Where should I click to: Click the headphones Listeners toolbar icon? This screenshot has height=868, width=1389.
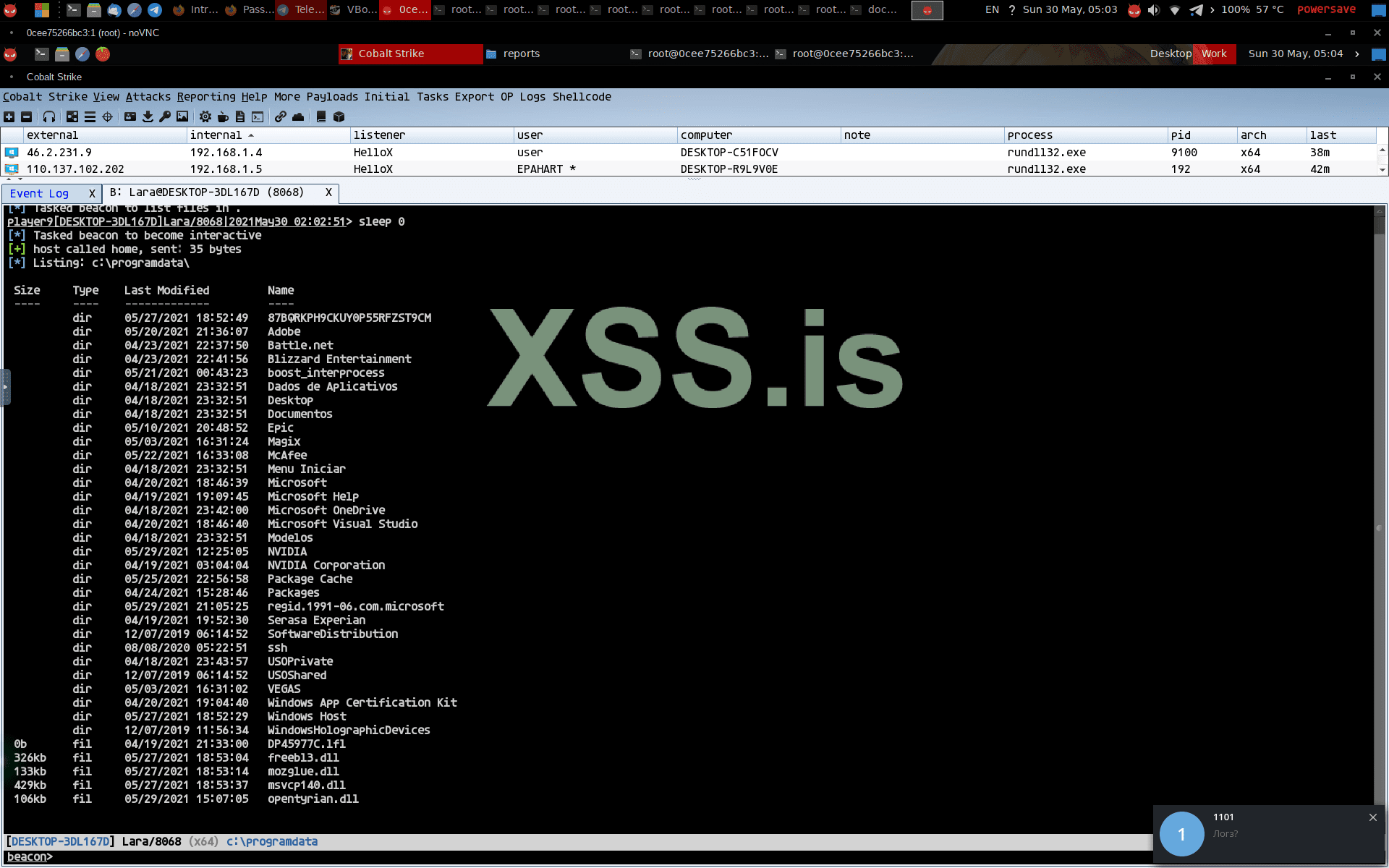click(49, 116)
